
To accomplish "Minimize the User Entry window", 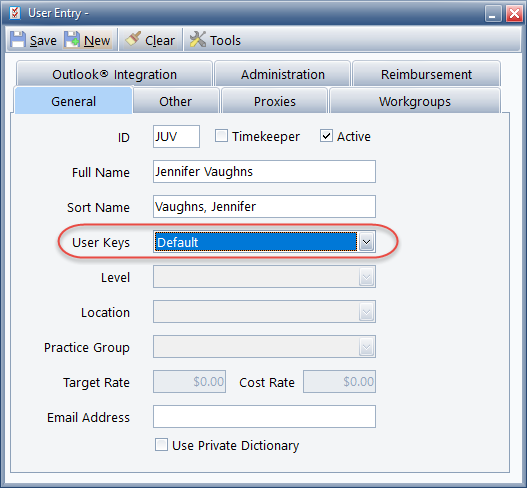I will click(x=493, y=14).
